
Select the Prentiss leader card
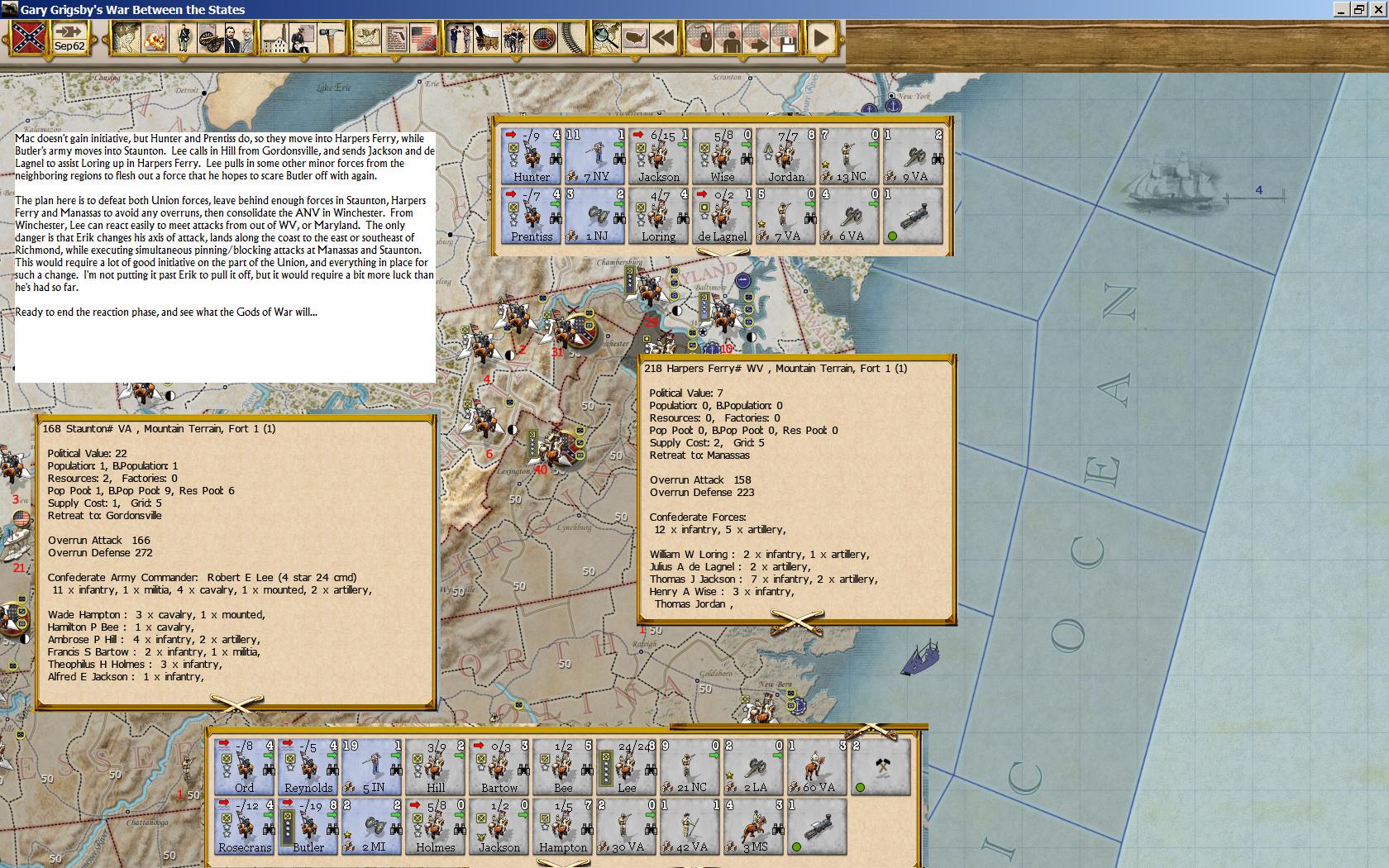532,216
